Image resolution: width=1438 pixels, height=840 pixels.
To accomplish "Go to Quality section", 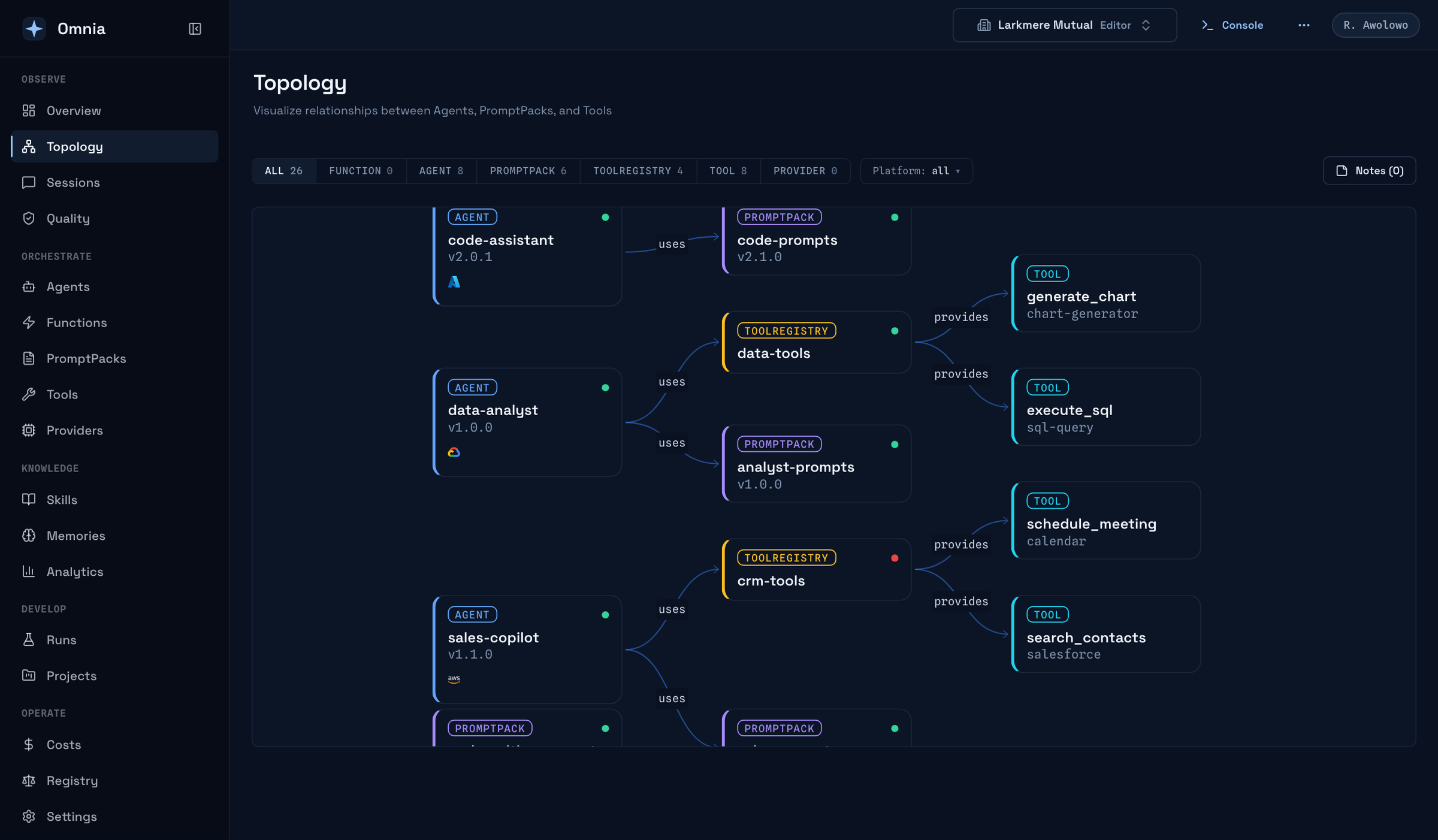I will click(x=114, y=218).
